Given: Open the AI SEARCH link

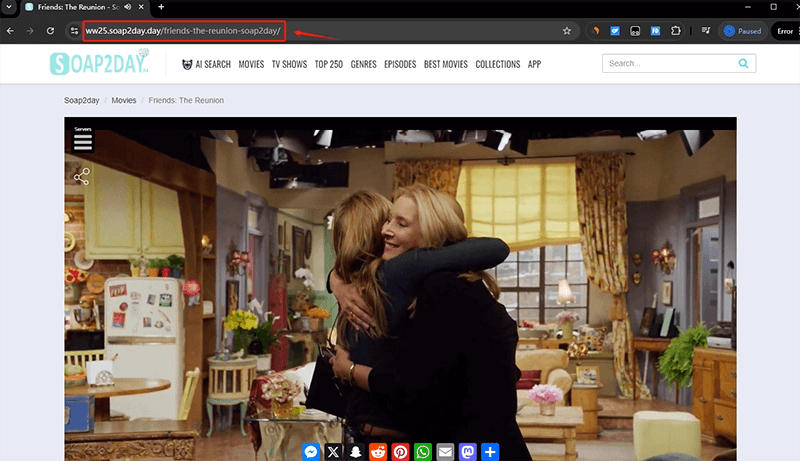Looking at the screenshot, I should click(x=205, y=64).
